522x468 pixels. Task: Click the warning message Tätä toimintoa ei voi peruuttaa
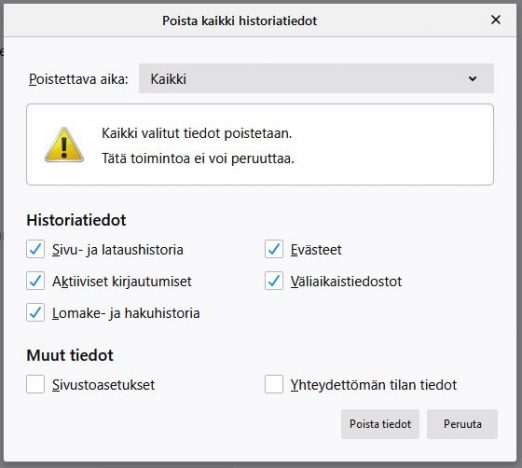[198, 158]
